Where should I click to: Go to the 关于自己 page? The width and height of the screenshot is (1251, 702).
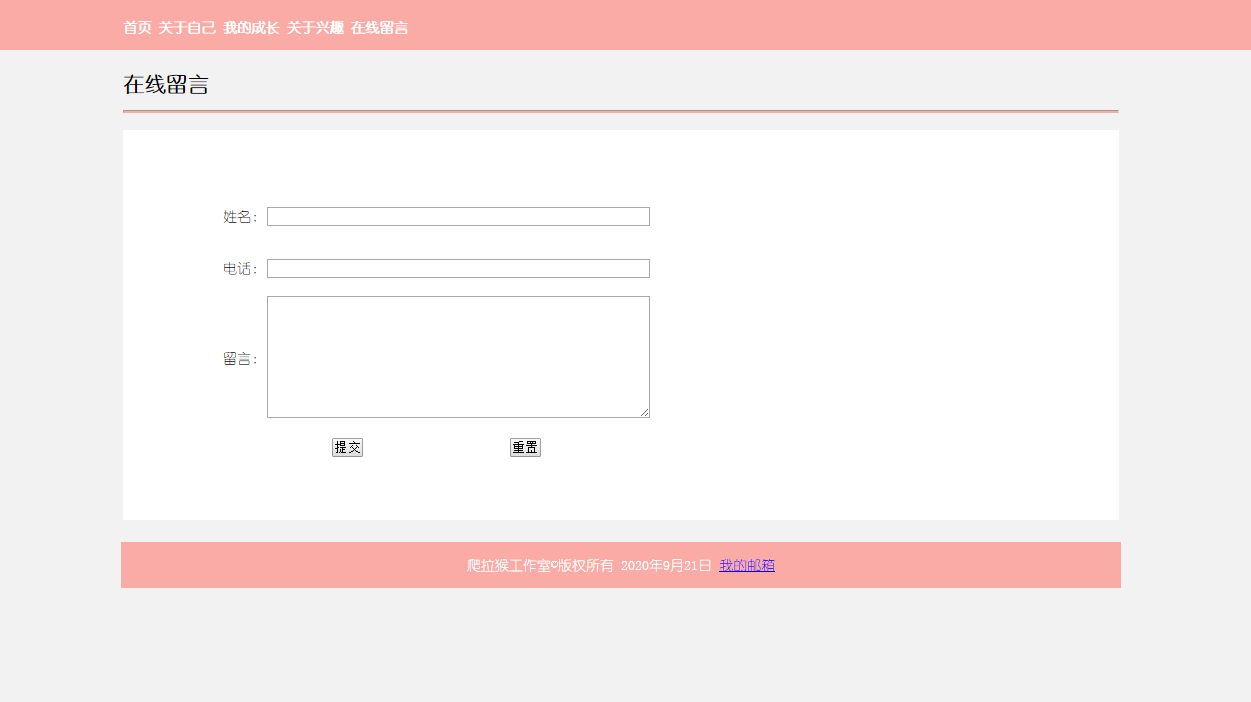pyautogui.click(x=187, y=28)
